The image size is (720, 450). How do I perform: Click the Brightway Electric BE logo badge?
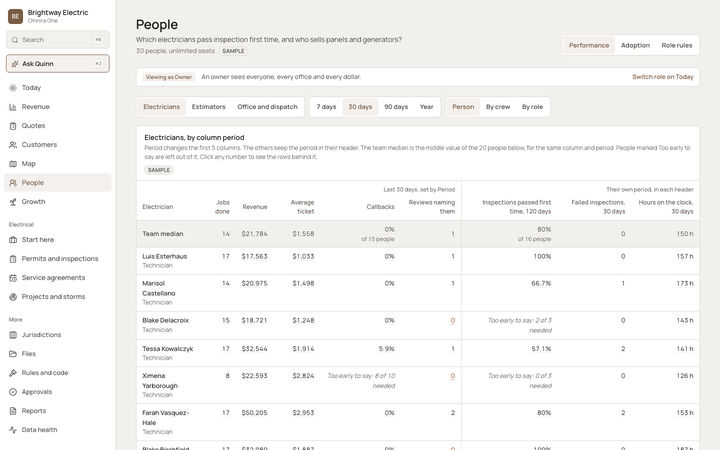pyautogui.click(x=15, y=16)
